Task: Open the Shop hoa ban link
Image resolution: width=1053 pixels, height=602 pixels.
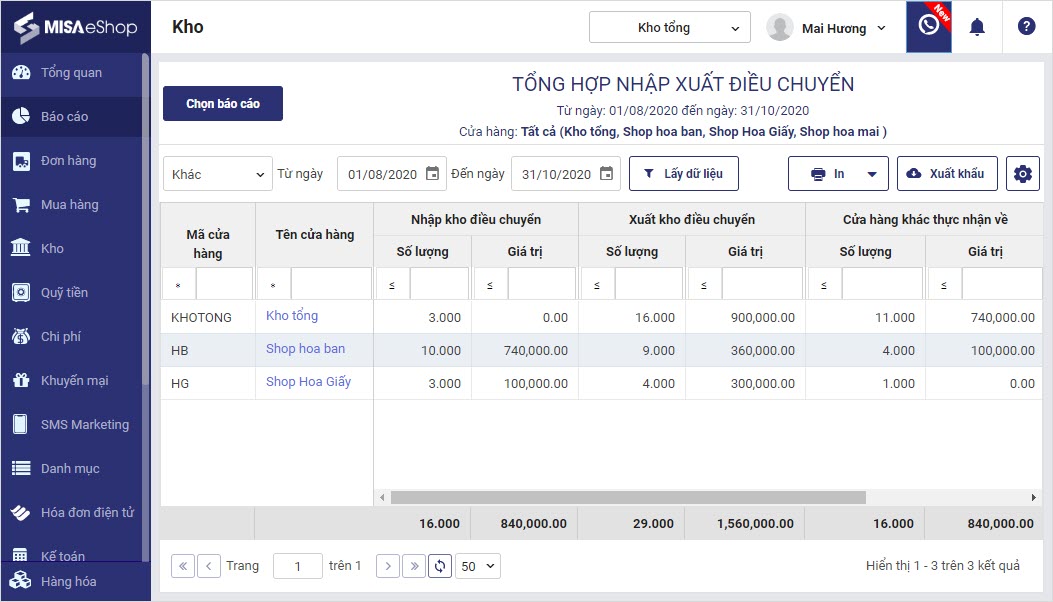Action: 305,349
